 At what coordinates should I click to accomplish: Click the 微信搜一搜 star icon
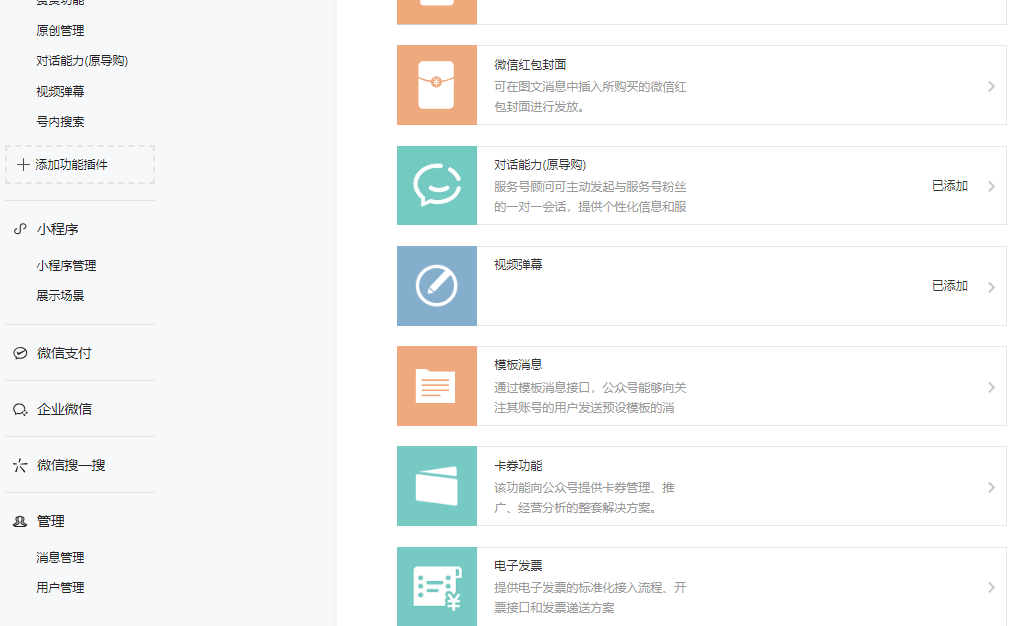coord(20,465)
